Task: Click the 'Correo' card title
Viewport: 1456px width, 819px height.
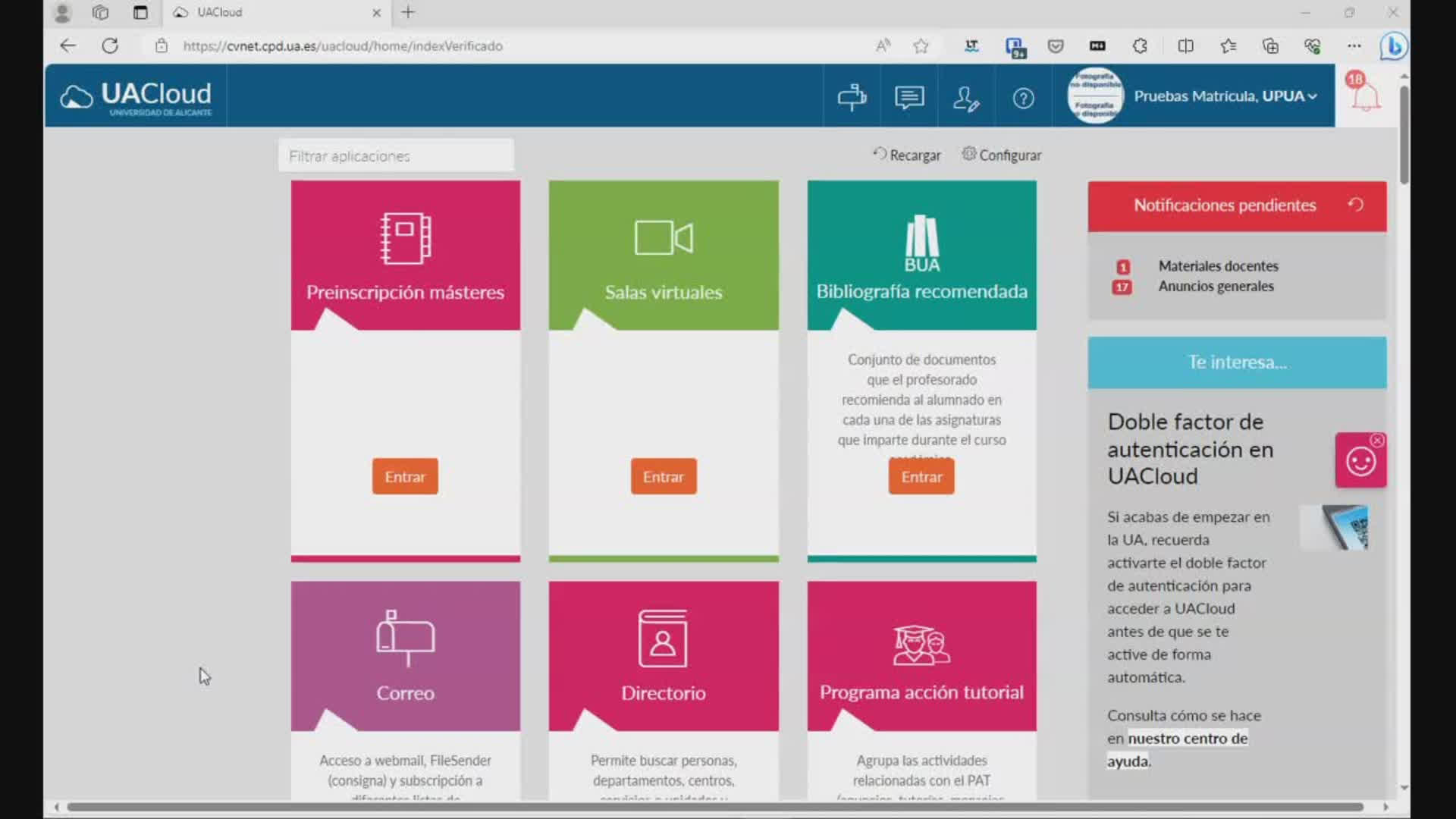Action: pyautogui.click(x=405, y=693)
